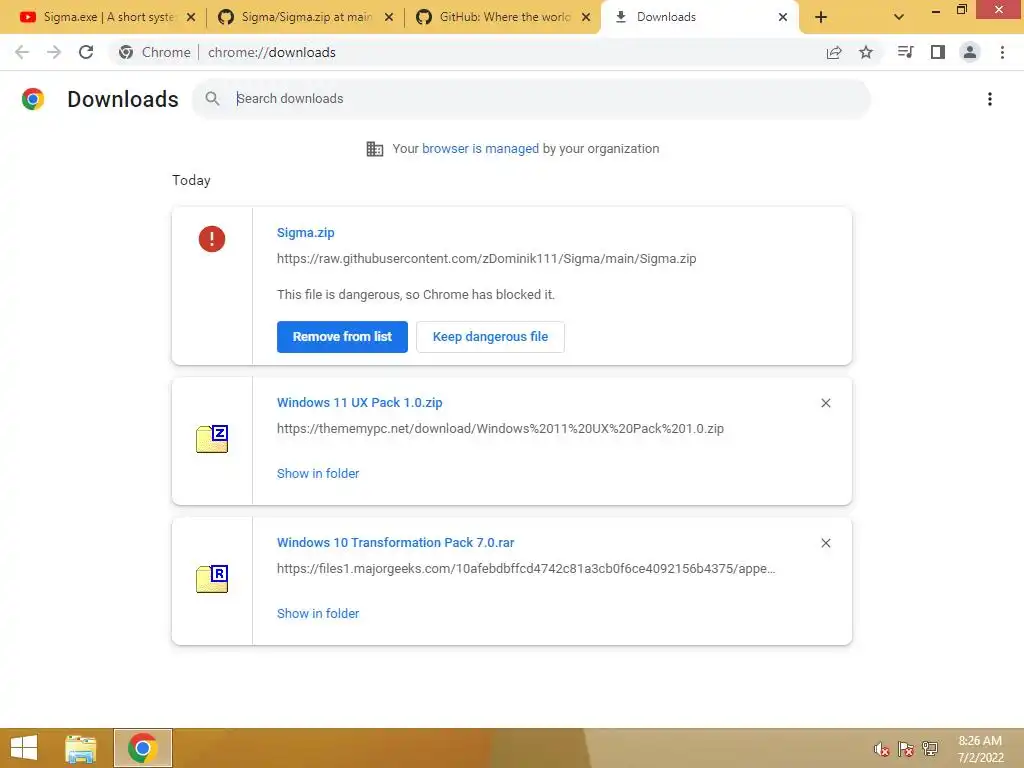
Task: Open the Action Center flag tray icon
Action: point(906,749)
